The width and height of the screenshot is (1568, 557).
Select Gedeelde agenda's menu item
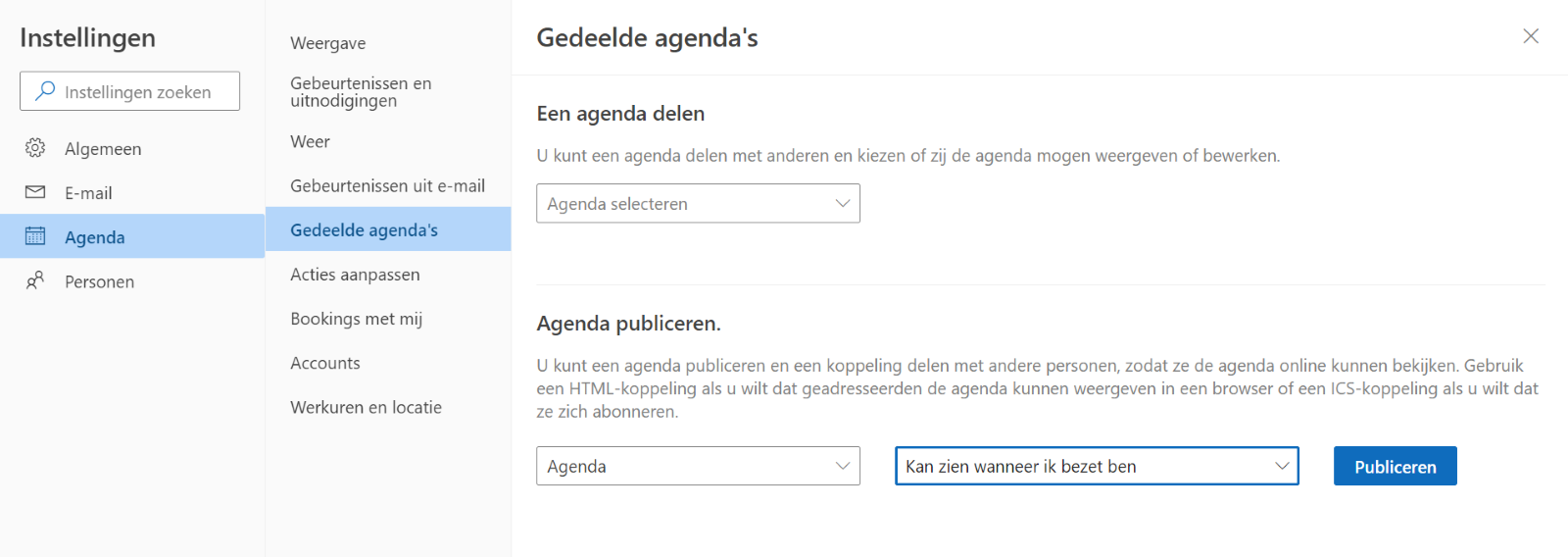[x=388, y=229]
